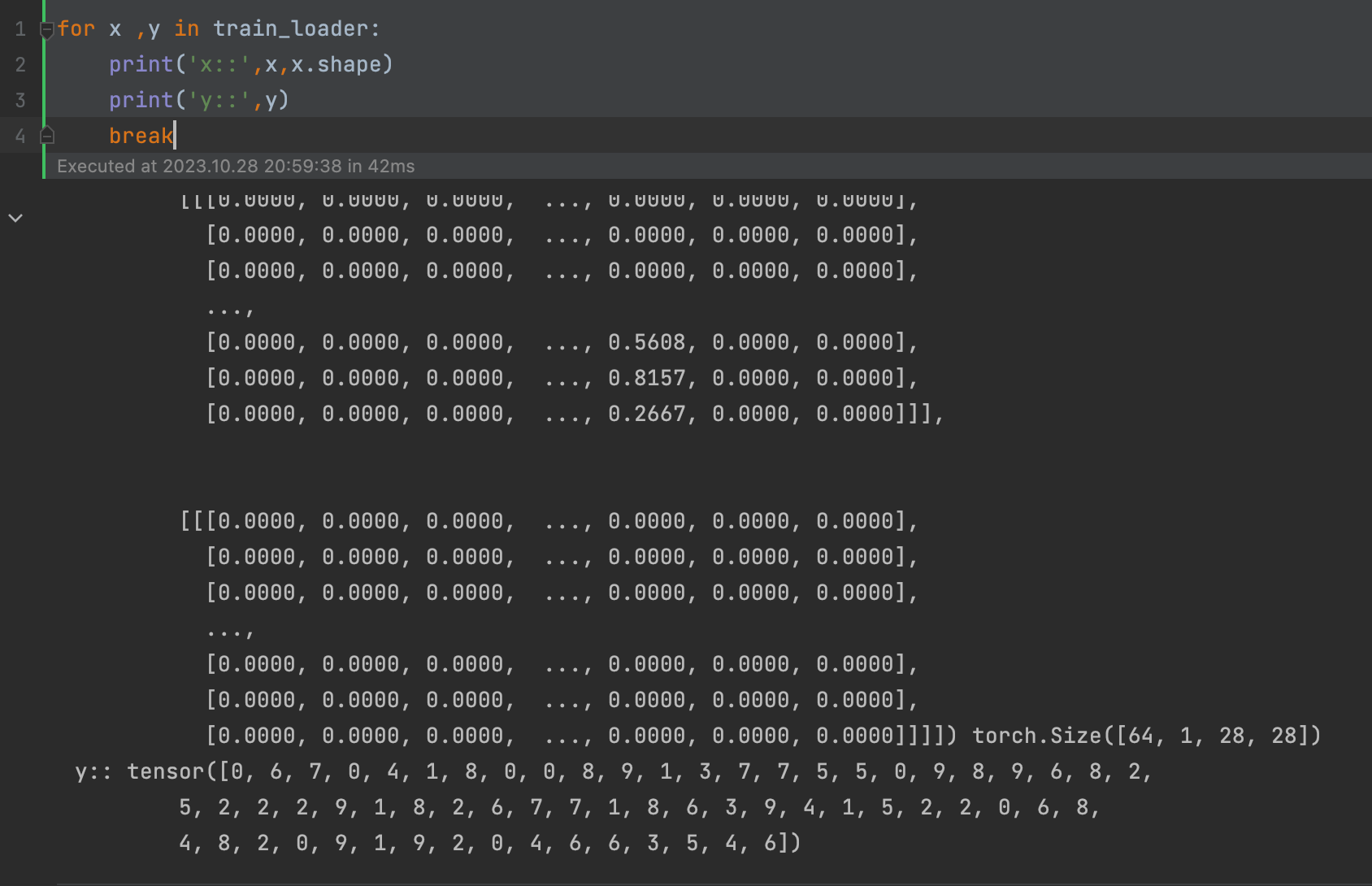
Task: Click the 'print' call on line 3
Action: pos(141,100)
